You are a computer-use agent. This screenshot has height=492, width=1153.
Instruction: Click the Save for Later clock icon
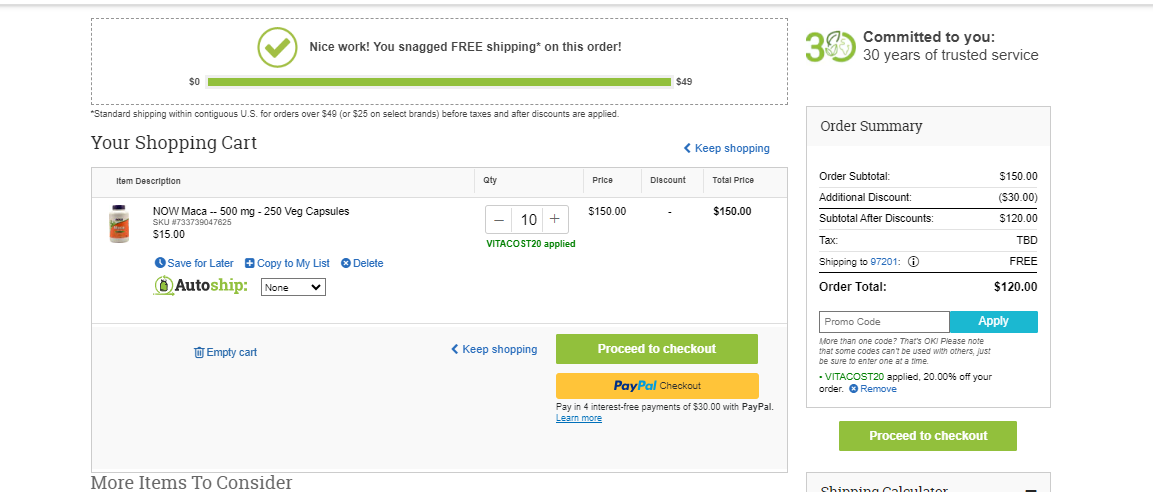[160, 263]
